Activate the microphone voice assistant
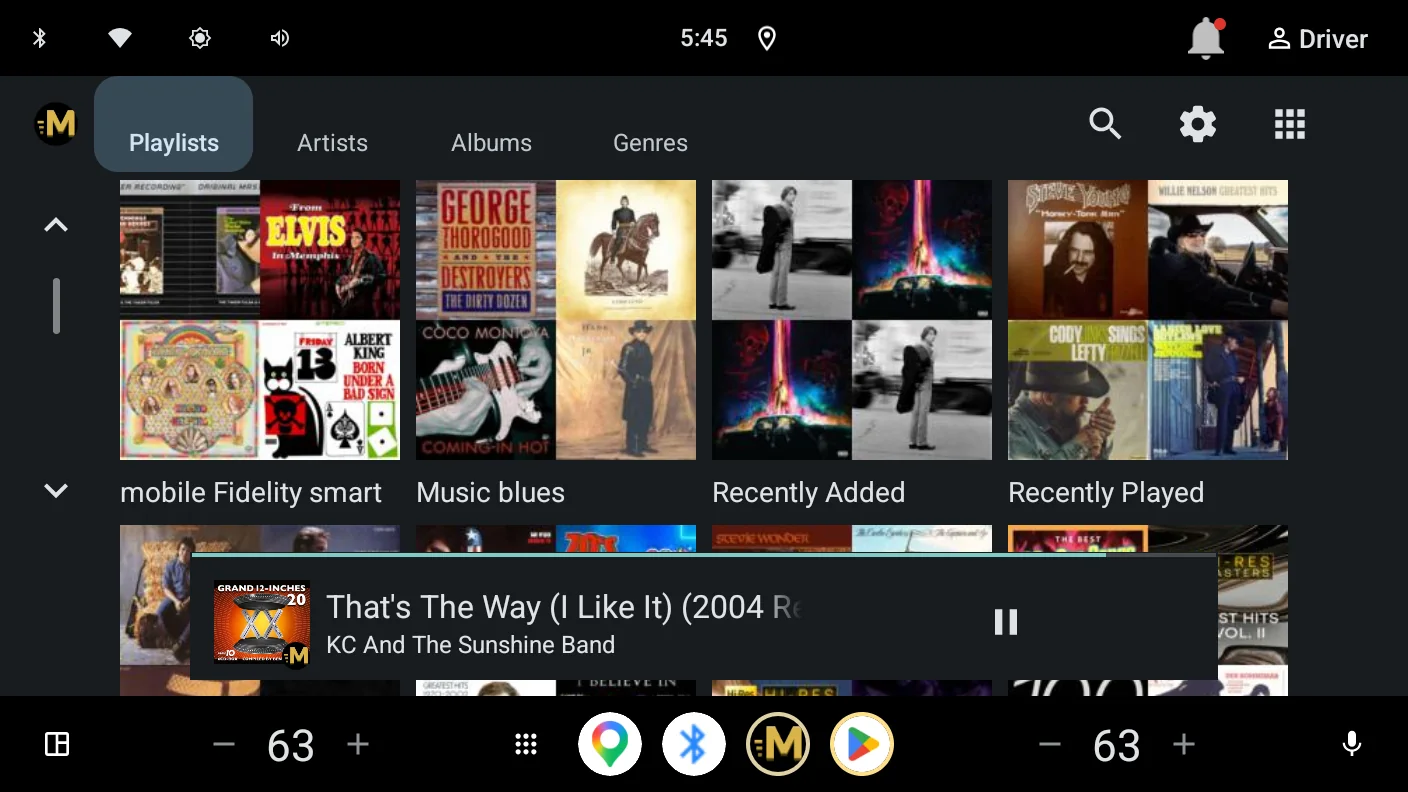 pyautogui.click(x=1351, y=744)
